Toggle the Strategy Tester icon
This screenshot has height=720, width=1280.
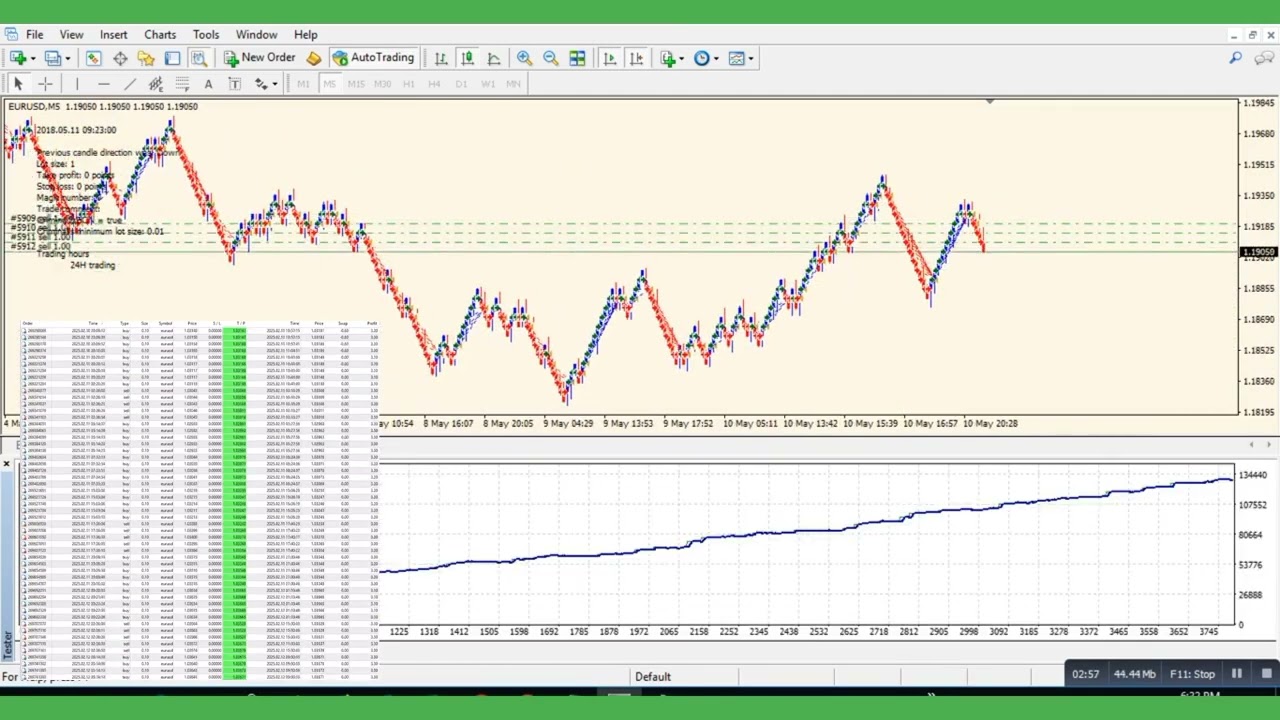(198, 58)
